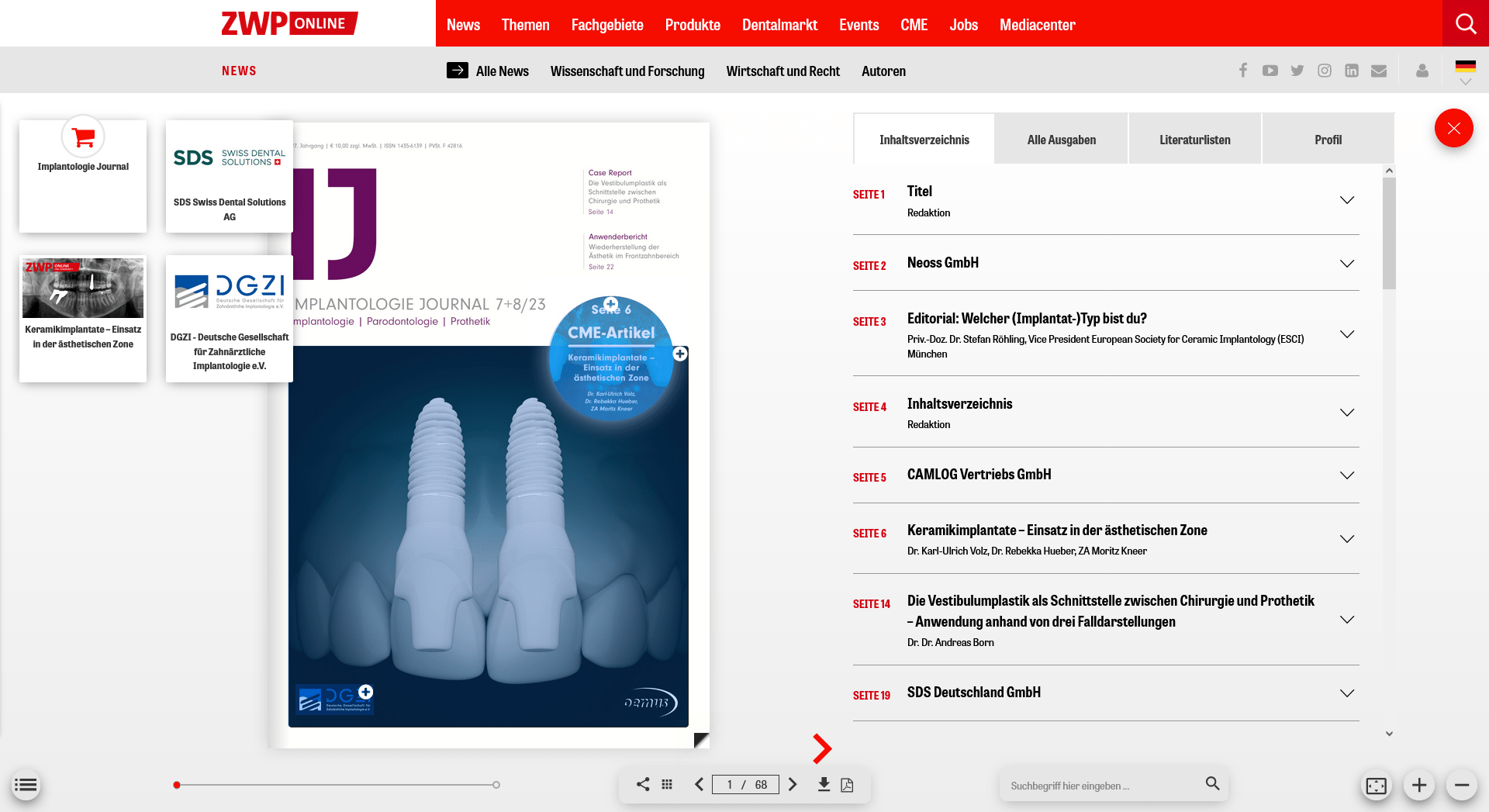Image resolution: width=1489 pixels, height=812 pixels.
Task: Click the ZWP Online logo
Action: (289, 23)
